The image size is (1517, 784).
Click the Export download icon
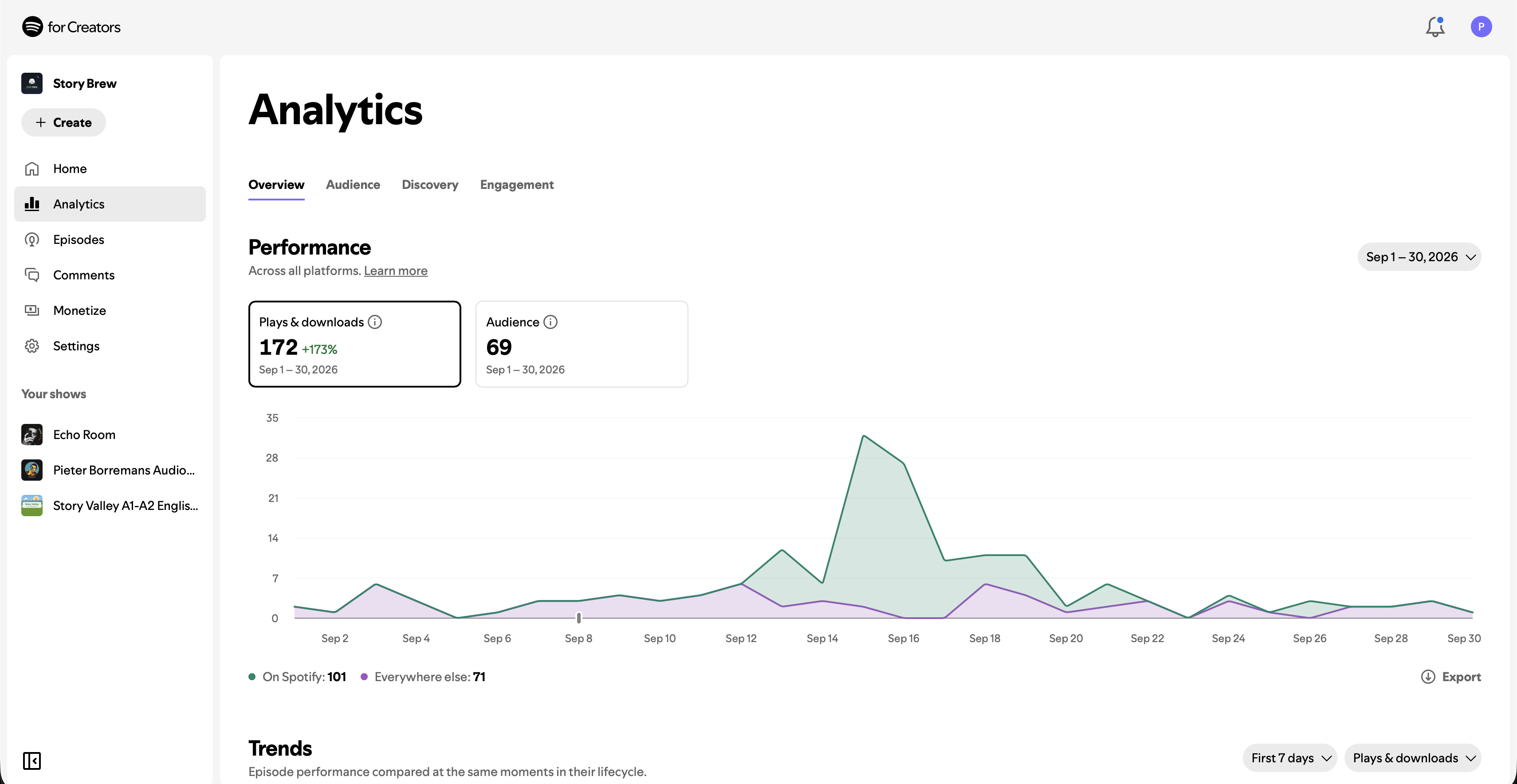click(1428, 677)
